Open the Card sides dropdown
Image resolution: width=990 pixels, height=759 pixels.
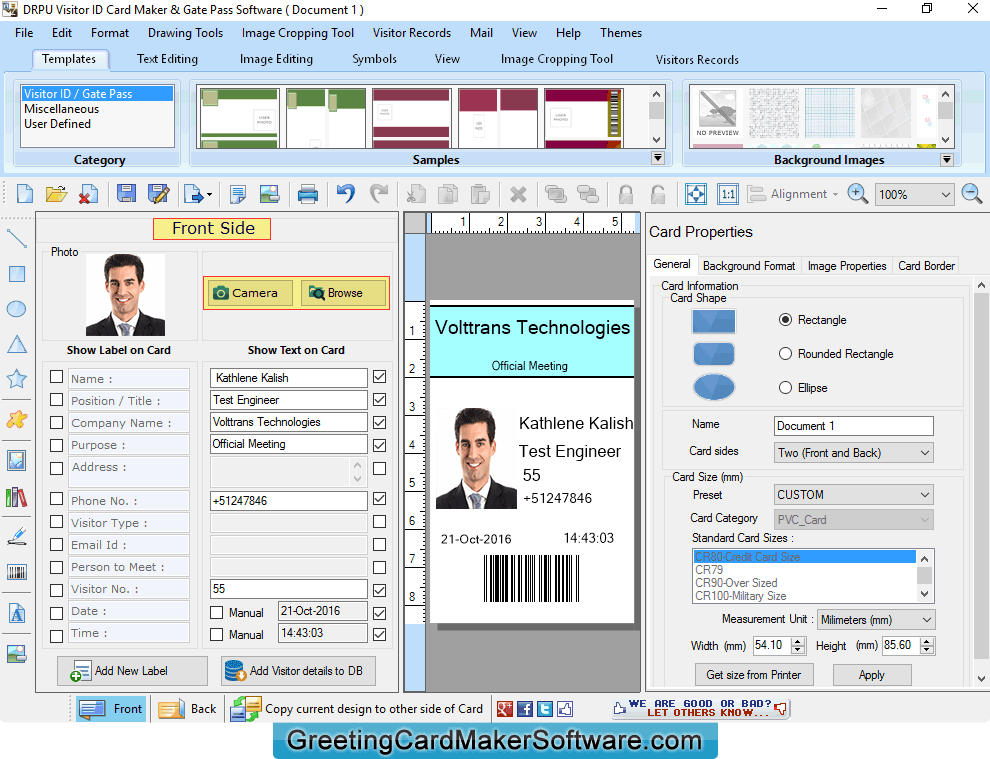854,453
